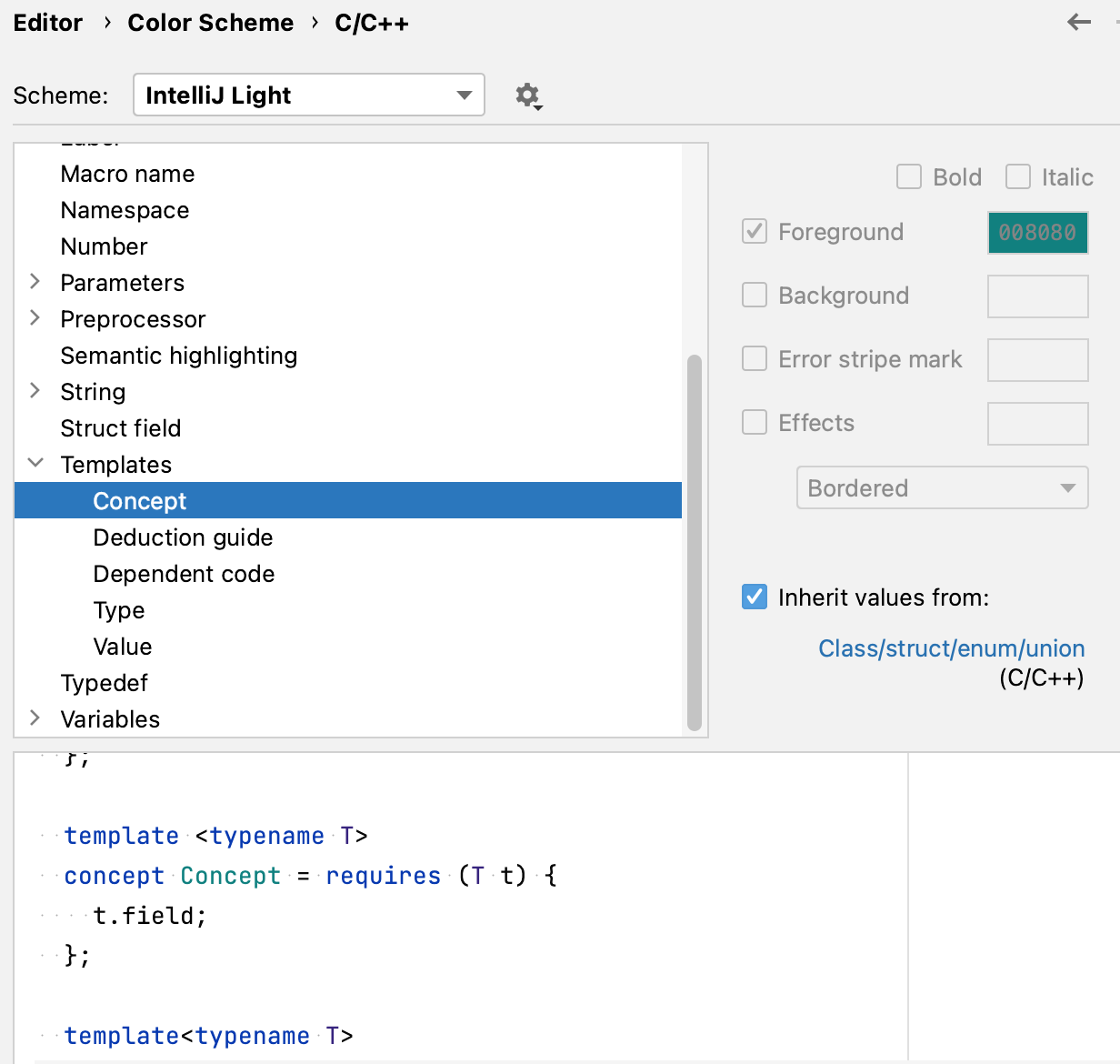Expand the Preprocessor tree node

(35, 318)
